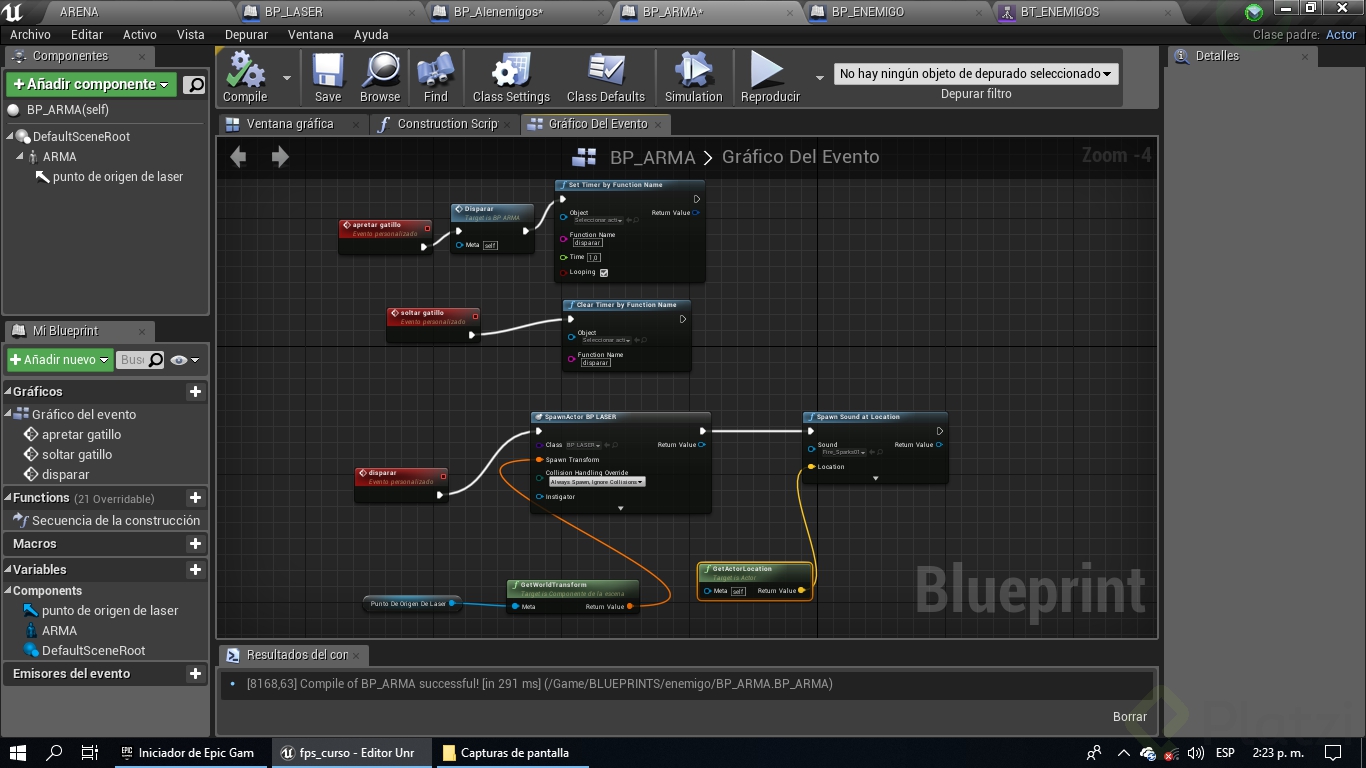Add a macro with the Macros plus
This screenshot has height=768, width=1366.
(x=195, y=544)
